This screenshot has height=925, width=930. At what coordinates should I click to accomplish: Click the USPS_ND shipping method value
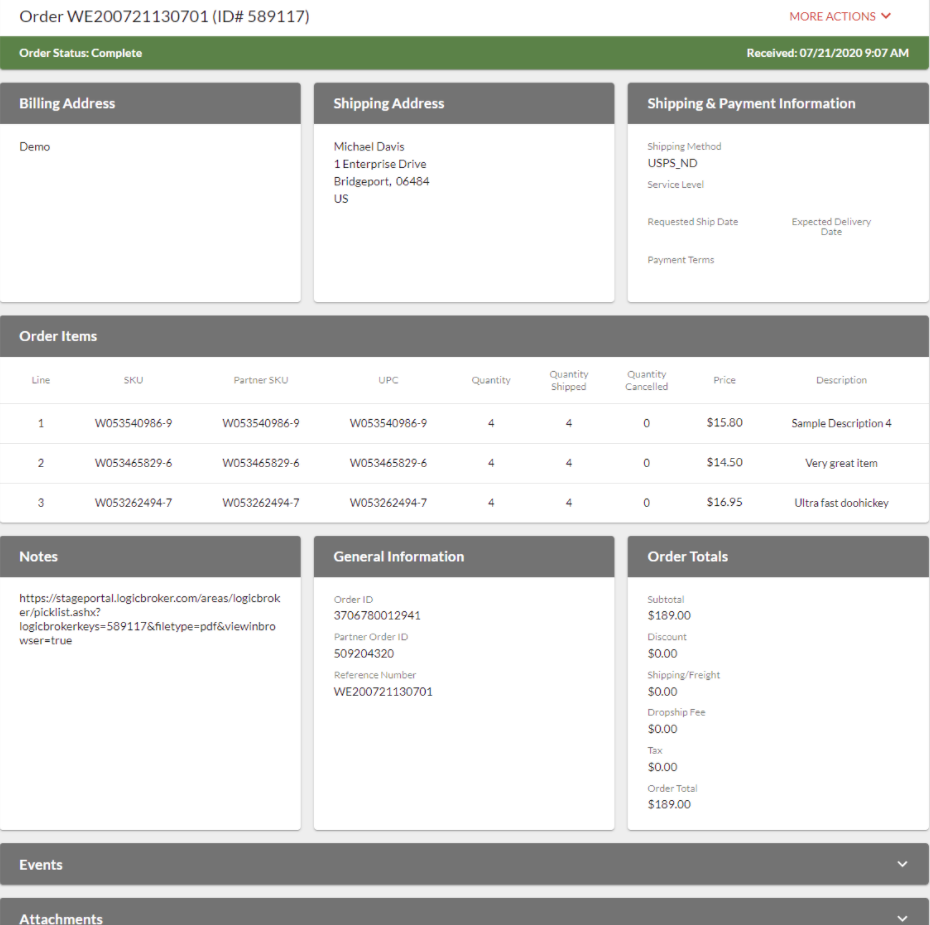coord(672,163)
